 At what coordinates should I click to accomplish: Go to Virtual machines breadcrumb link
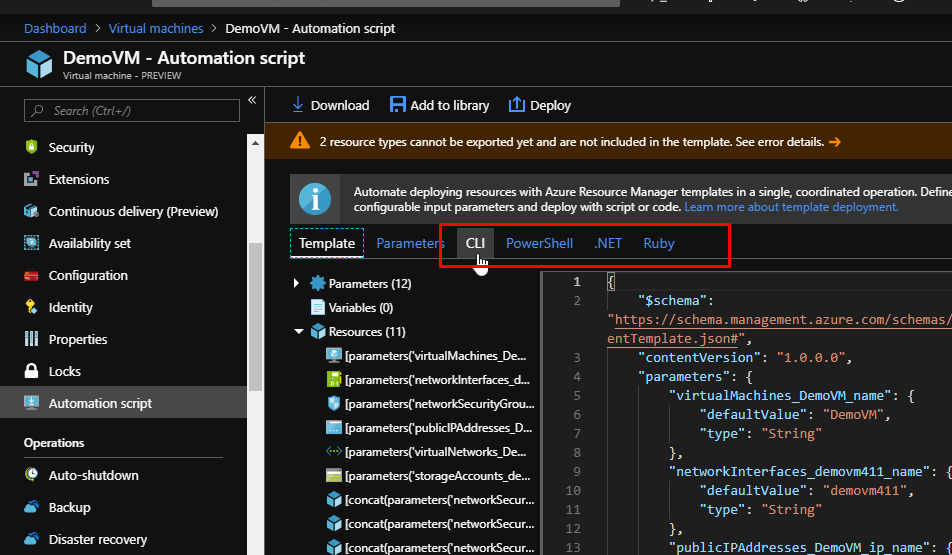(x=156, y=29)
